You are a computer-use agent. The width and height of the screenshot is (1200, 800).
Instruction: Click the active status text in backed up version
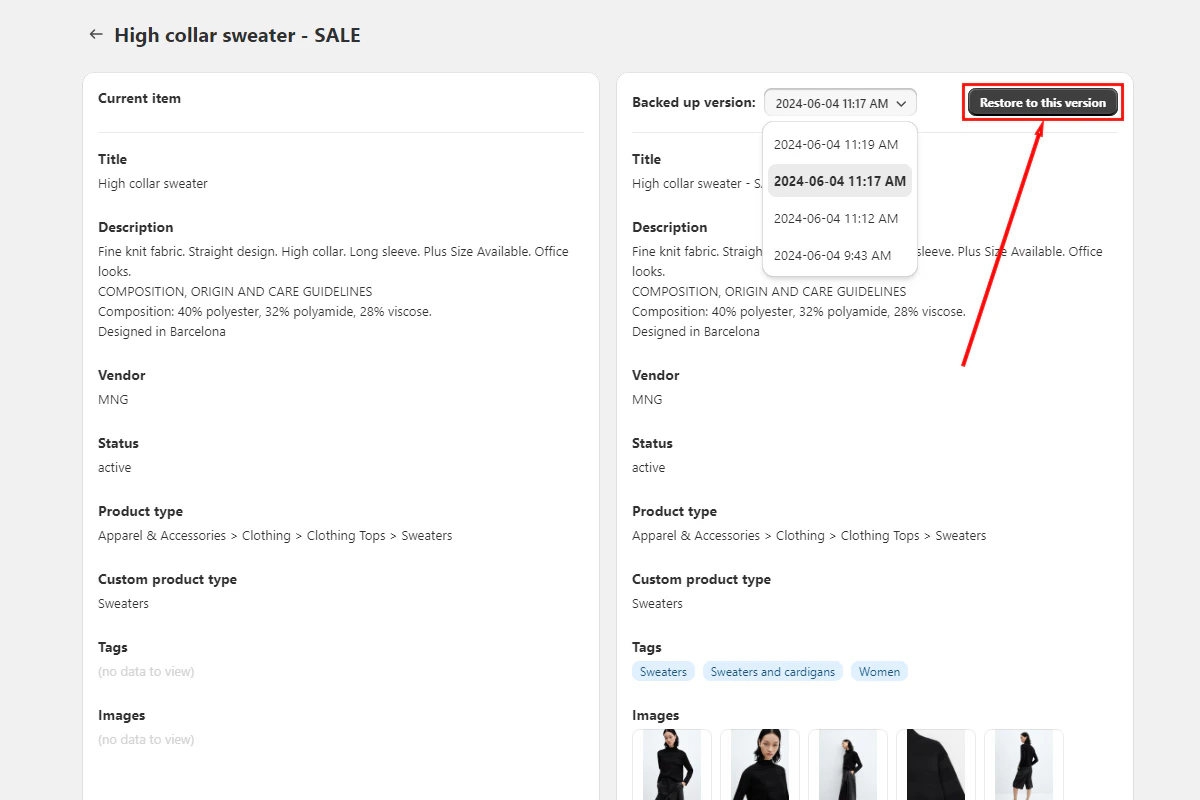tap(647, 467)
